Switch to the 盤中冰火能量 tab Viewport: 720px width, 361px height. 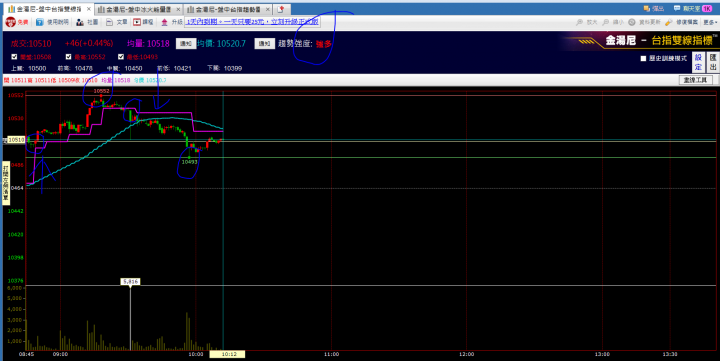[x=139, y=9]
